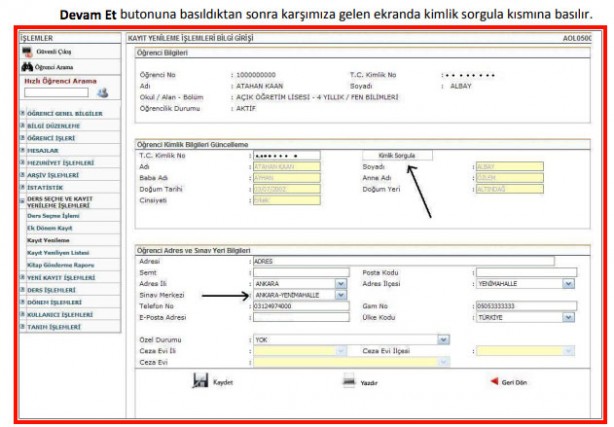The image size is (614, 427).
Task: Click the Geri Dön link
Action: pyautogui.click(x=514, y=382)
